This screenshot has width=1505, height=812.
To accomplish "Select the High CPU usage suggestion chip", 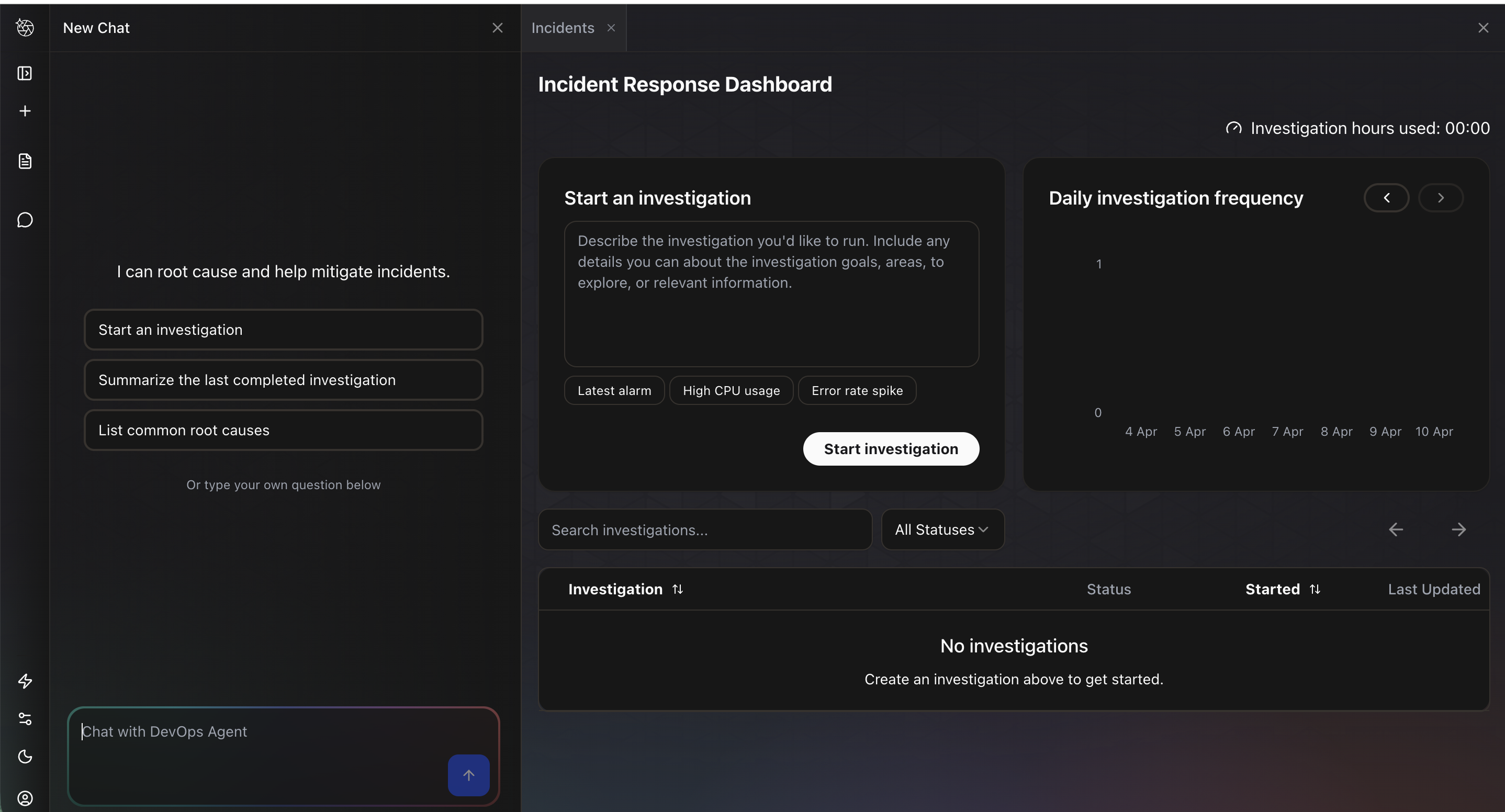I will click(x=731, y=390).
